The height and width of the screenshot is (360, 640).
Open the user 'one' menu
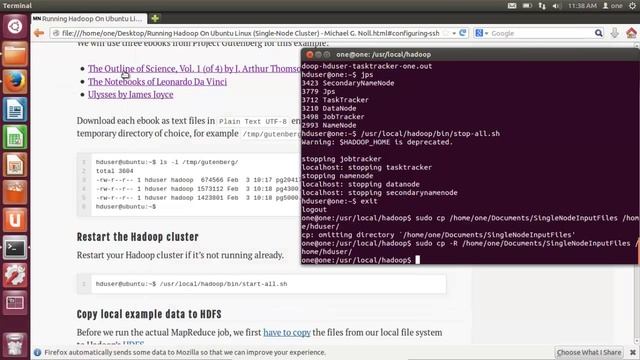click(613, 6)
